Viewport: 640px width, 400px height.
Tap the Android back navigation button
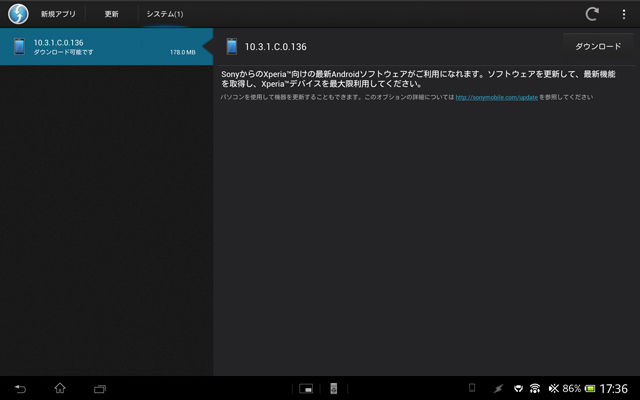(20, 389)
